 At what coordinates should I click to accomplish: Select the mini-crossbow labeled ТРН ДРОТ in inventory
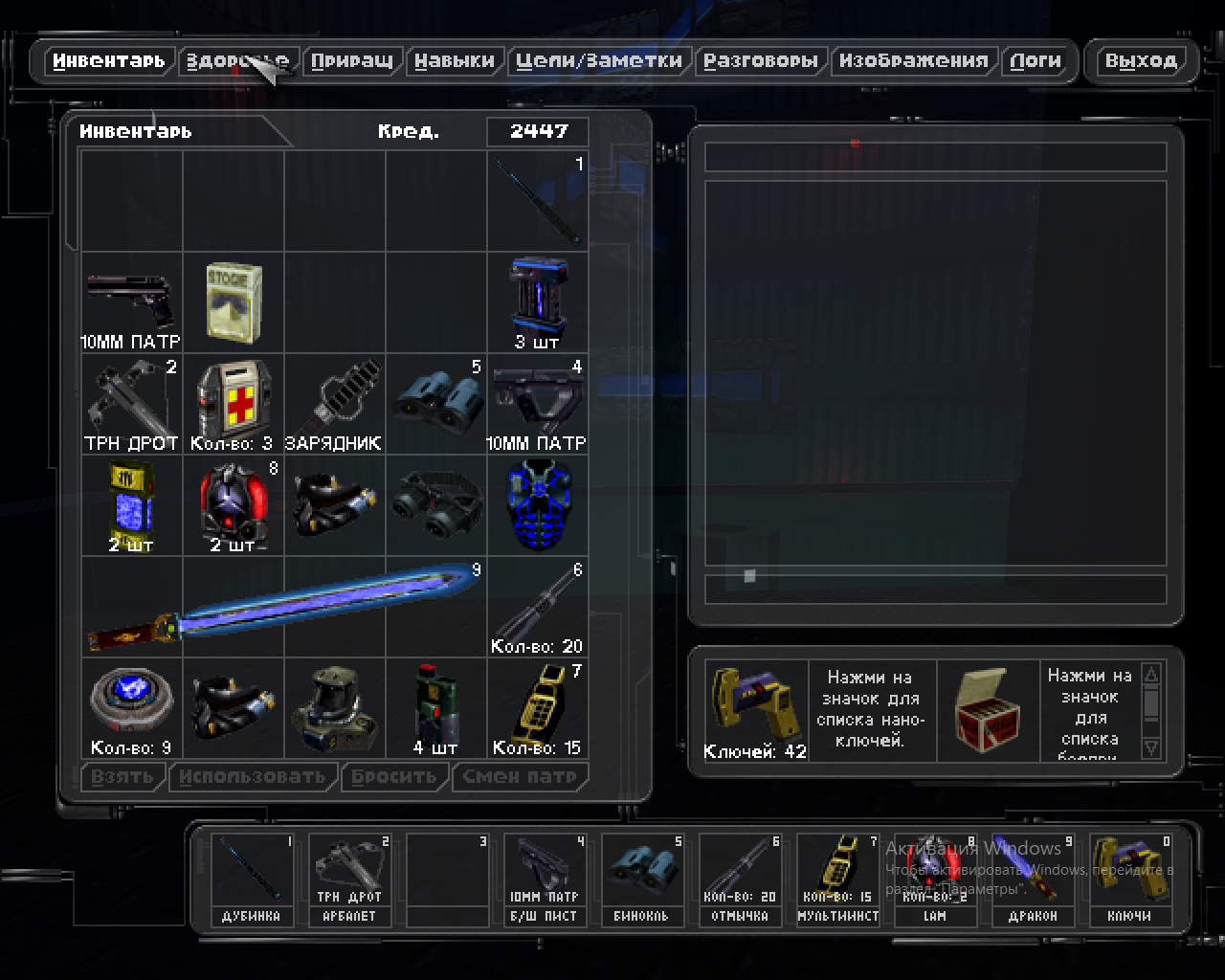131,404
